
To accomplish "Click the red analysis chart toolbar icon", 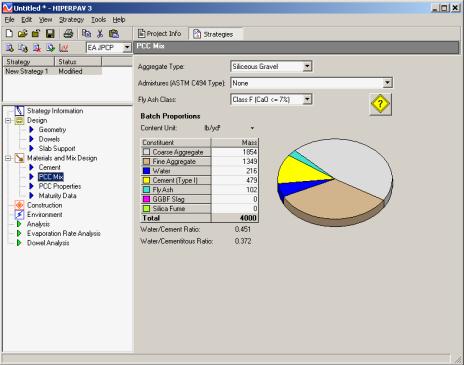I will 64,48.
